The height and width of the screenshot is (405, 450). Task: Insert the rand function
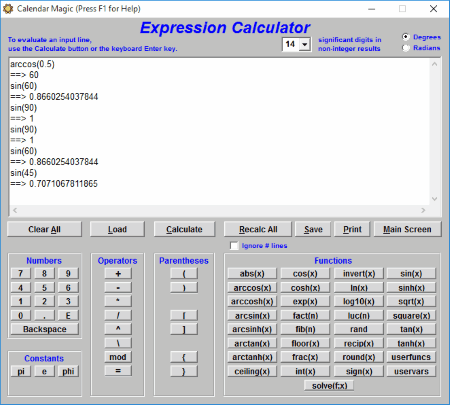pyautogui.click(x=359, y=329)
